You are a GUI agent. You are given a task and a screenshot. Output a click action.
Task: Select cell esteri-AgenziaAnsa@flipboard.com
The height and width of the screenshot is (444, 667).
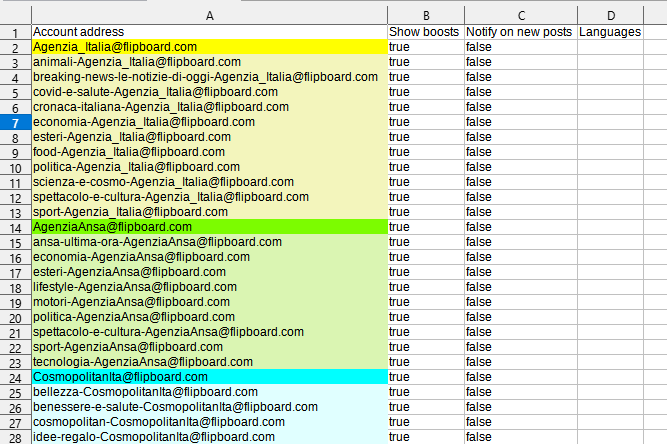210,272
